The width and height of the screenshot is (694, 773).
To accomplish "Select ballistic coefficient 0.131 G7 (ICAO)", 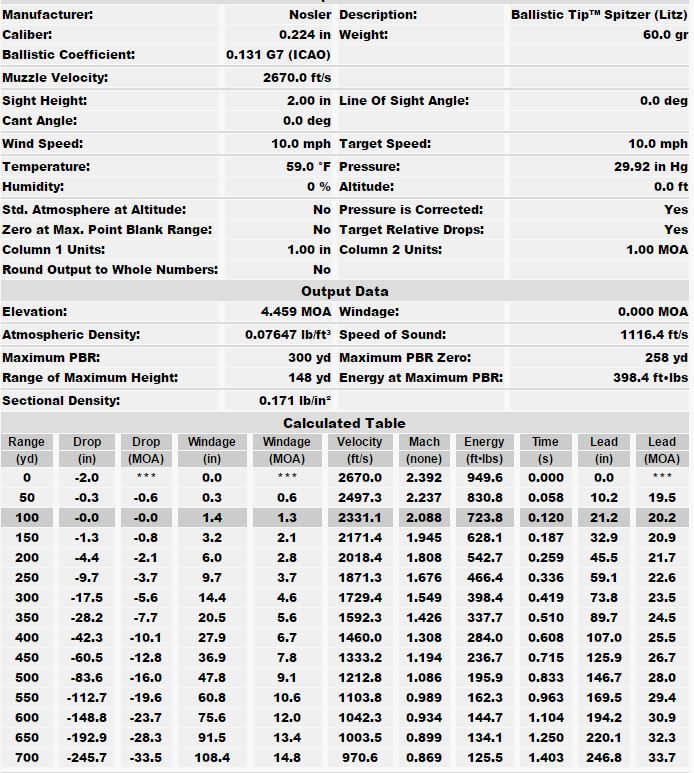I will [x=278, y=55].
